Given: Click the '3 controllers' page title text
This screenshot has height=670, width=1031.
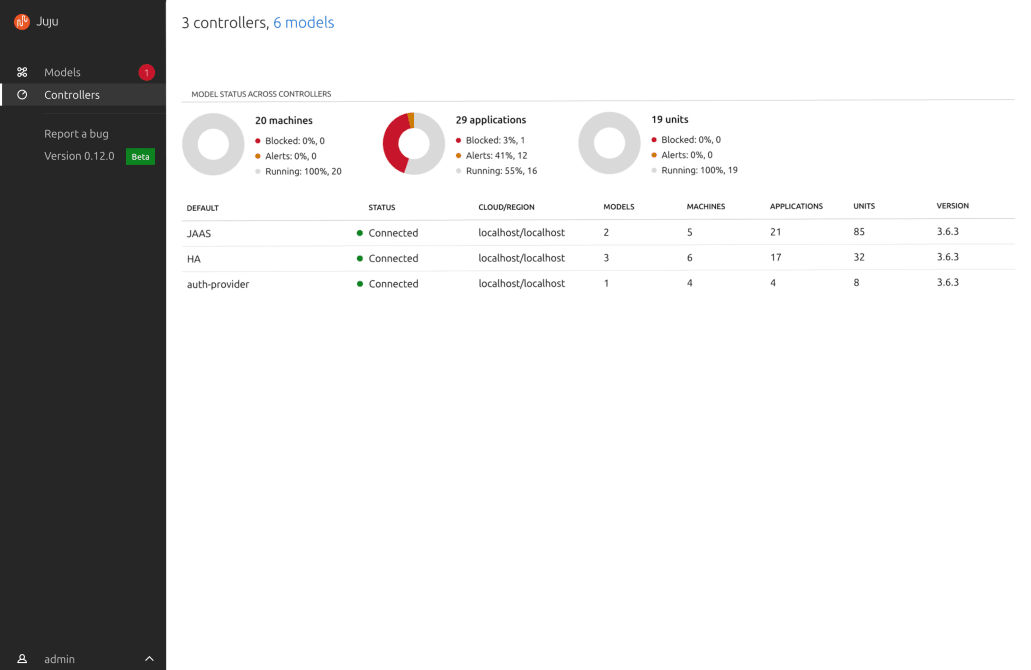Looking at the screenshot, I should coord(224,22).
